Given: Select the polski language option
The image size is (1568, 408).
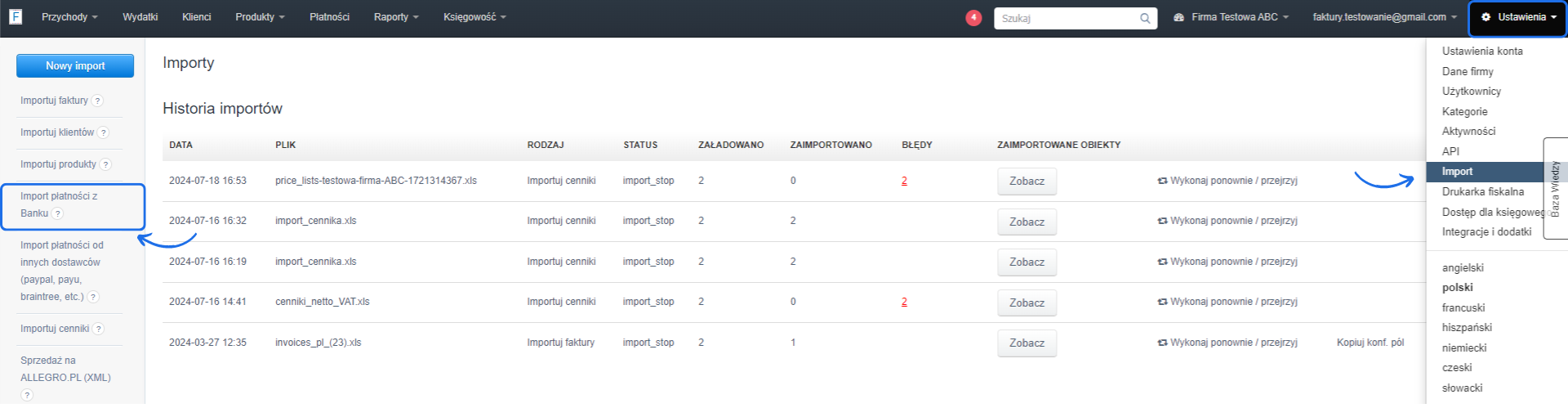Looking at the screenshot, I should [x=1458, y=287].
